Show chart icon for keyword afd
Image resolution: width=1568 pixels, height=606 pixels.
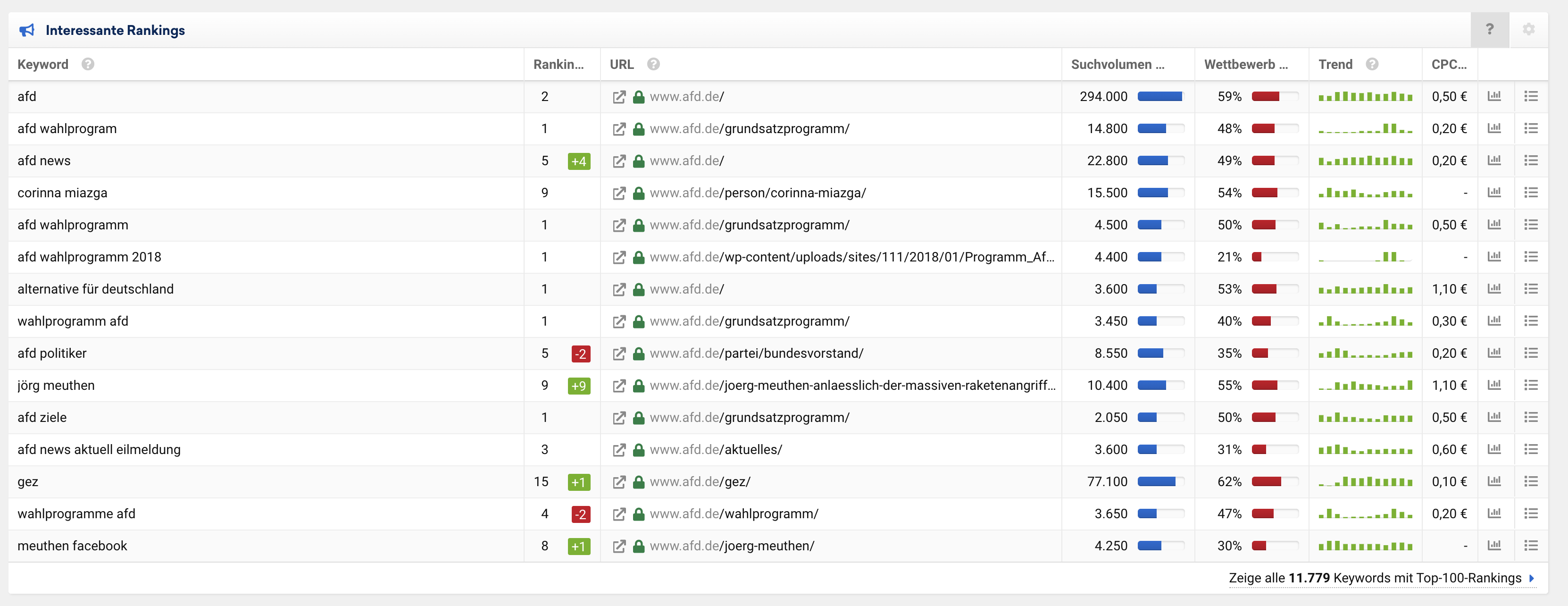pos(1494,96)
